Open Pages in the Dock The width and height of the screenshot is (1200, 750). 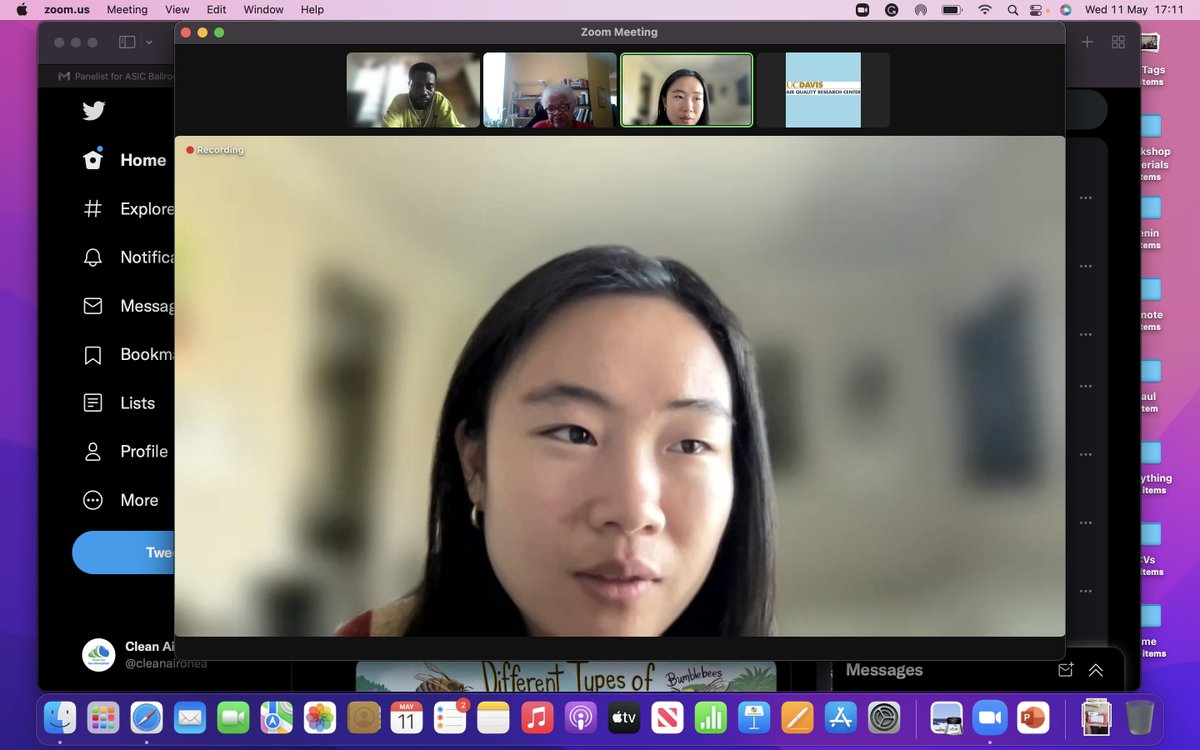[x=797, y=717]
